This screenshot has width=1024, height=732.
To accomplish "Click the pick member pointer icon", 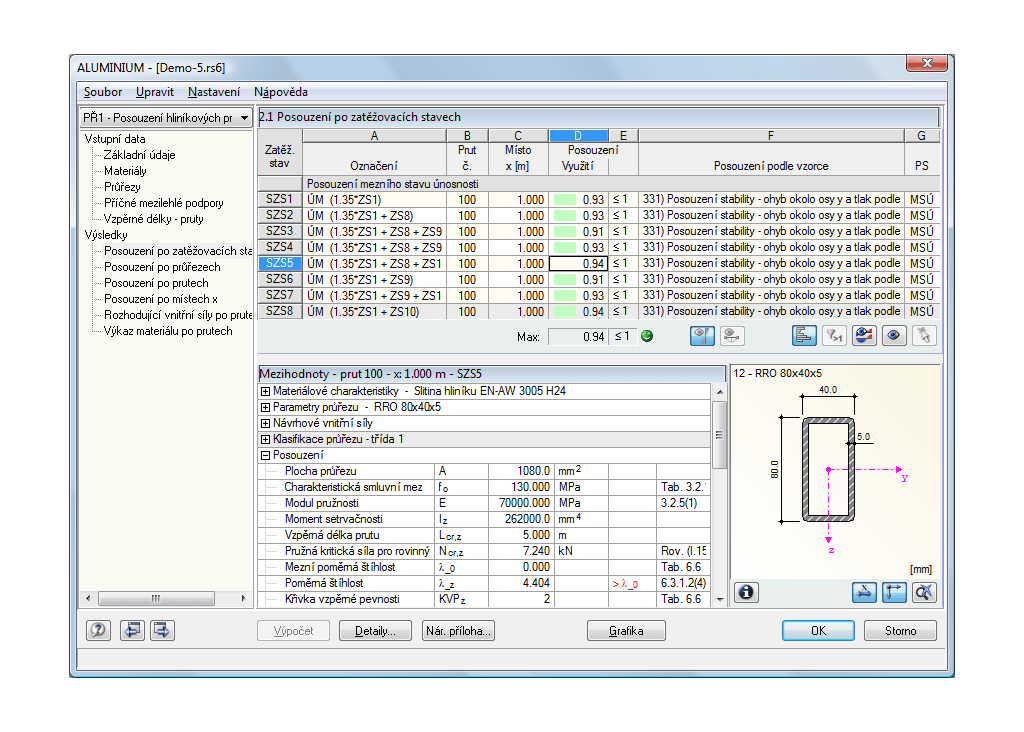I will tap(925, 336).
